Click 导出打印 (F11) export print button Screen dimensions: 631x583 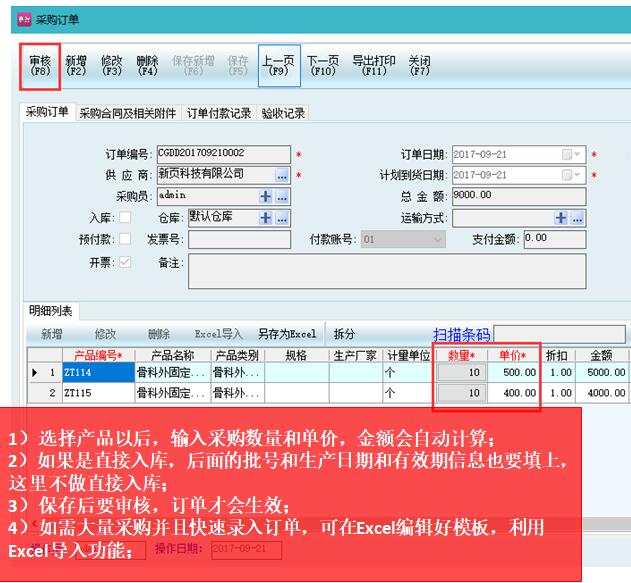tap(373, 65)
